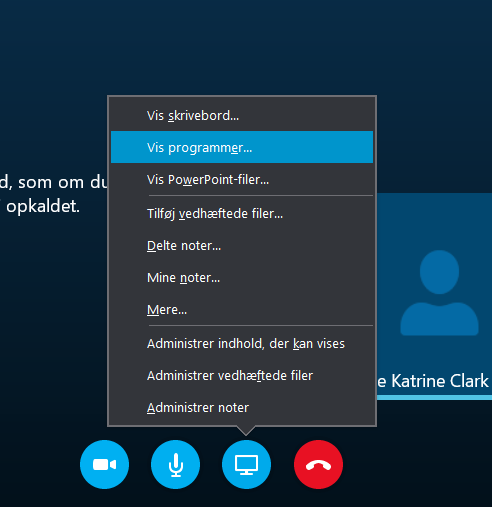Mute the microphone
The image size is (492, 507).
pyautogui.click(x=176, y=464)
